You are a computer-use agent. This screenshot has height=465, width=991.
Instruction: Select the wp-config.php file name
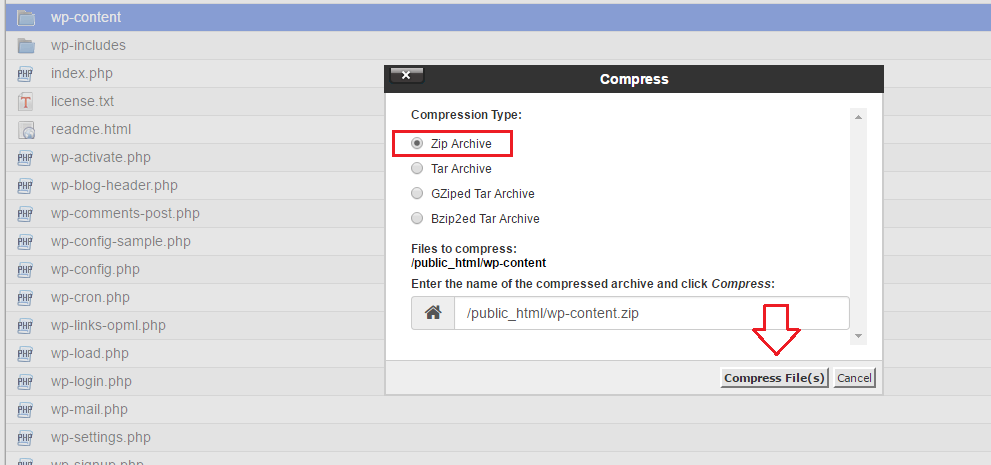pos(95,270)
